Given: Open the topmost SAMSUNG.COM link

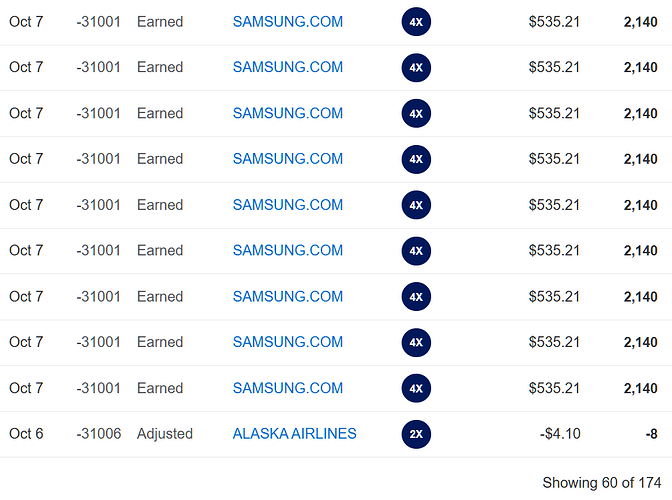Looking at the screenshot, I should [x=287, y=21].
